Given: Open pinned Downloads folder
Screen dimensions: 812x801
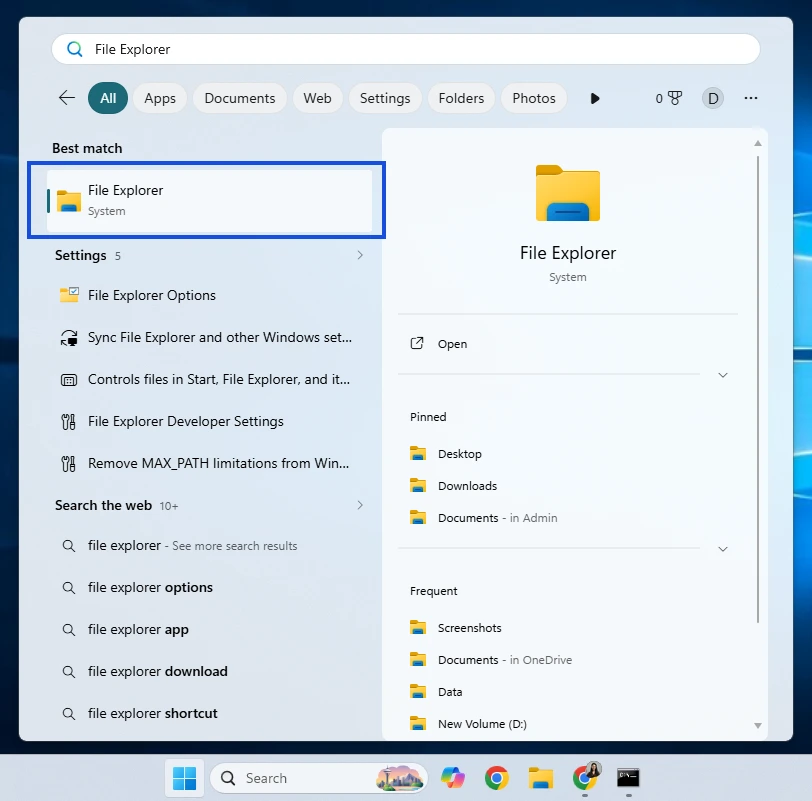Looking at the screenshot, I should (x=454, y=486).
